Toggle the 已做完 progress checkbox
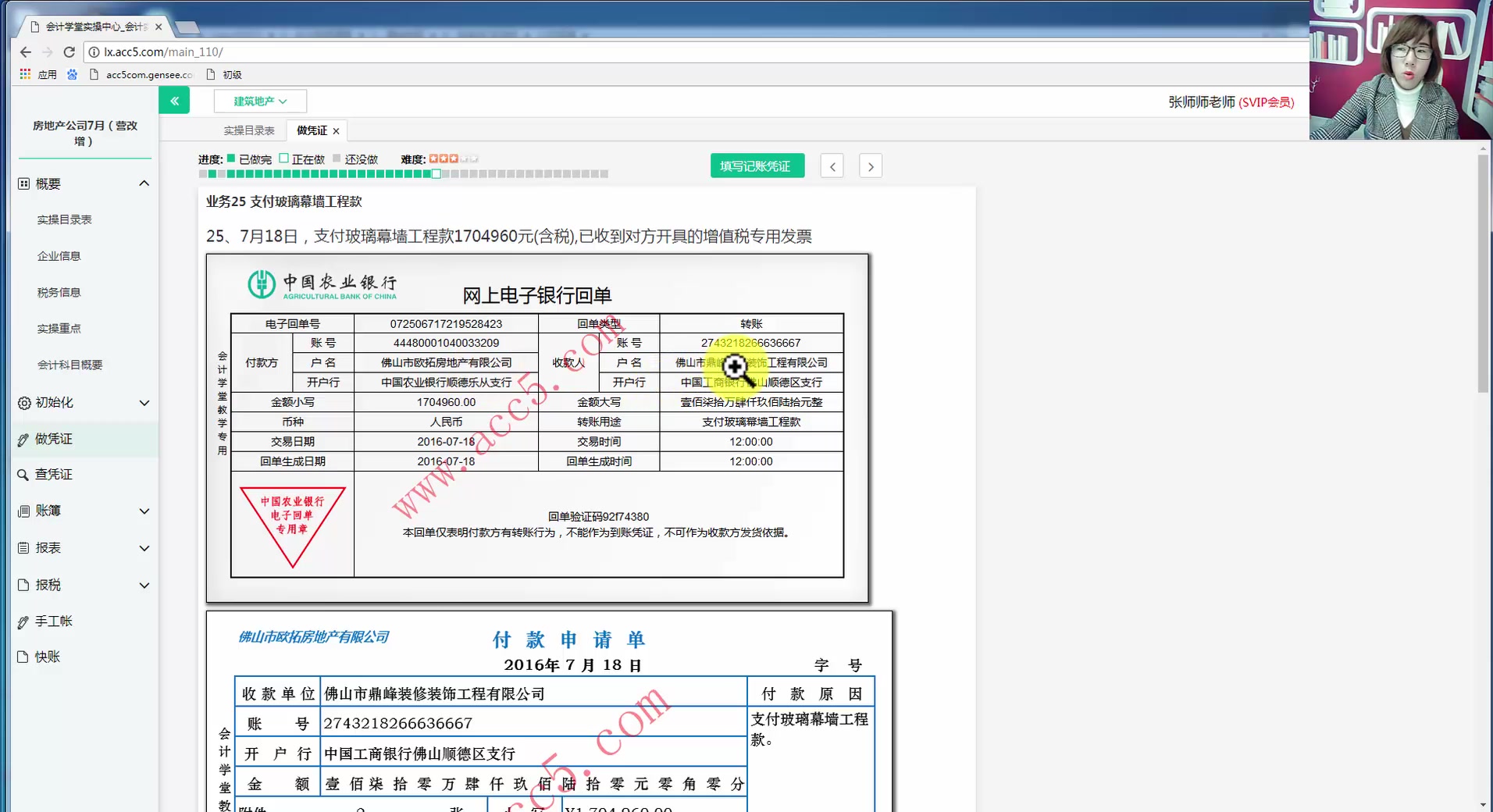This screenshot has height=812, width=1493. (231, 158)
